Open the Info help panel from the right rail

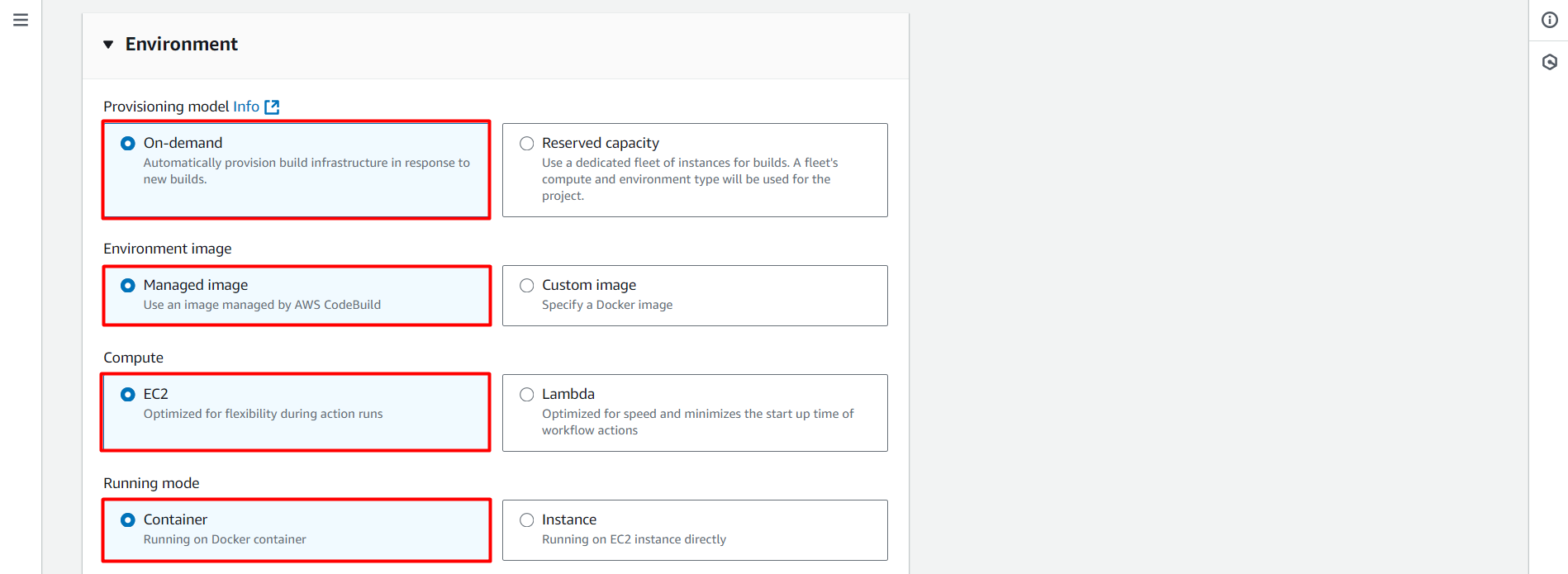tap(1549, 21)
